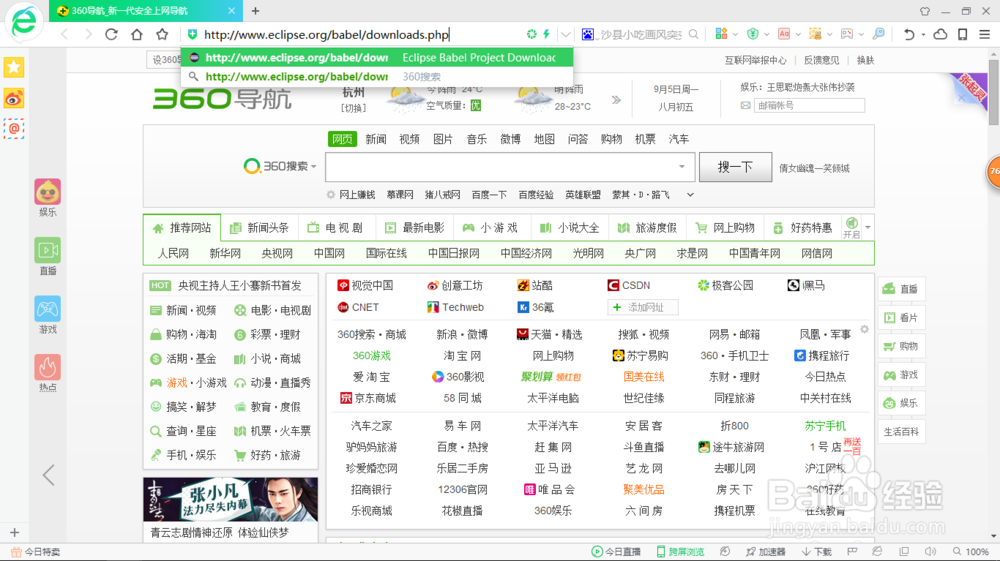Add sidebar app with plus icon
1000x561 pixels.
coord(14,532)
